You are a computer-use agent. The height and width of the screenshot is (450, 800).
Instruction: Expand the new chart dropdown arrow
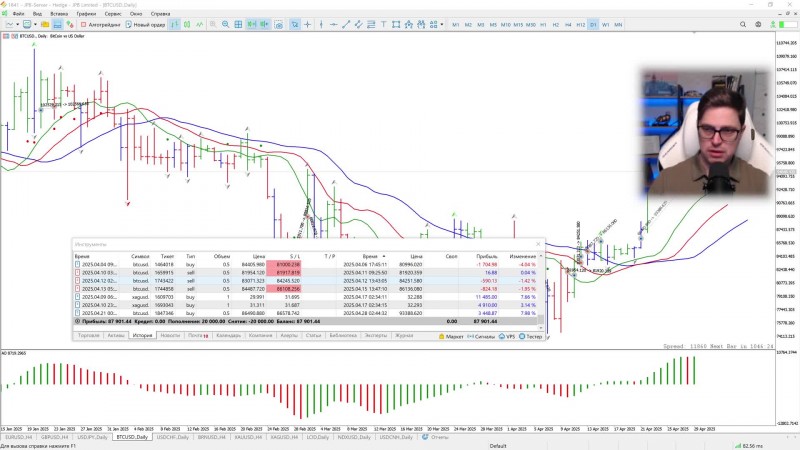pyautogui.click(x=17, y=24)
